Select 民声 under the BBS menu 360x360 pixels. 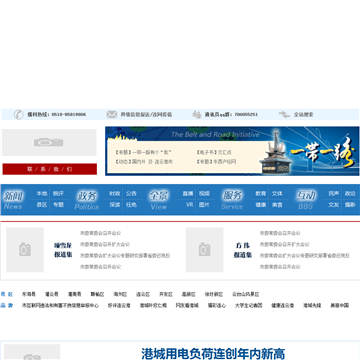(334, 194)
